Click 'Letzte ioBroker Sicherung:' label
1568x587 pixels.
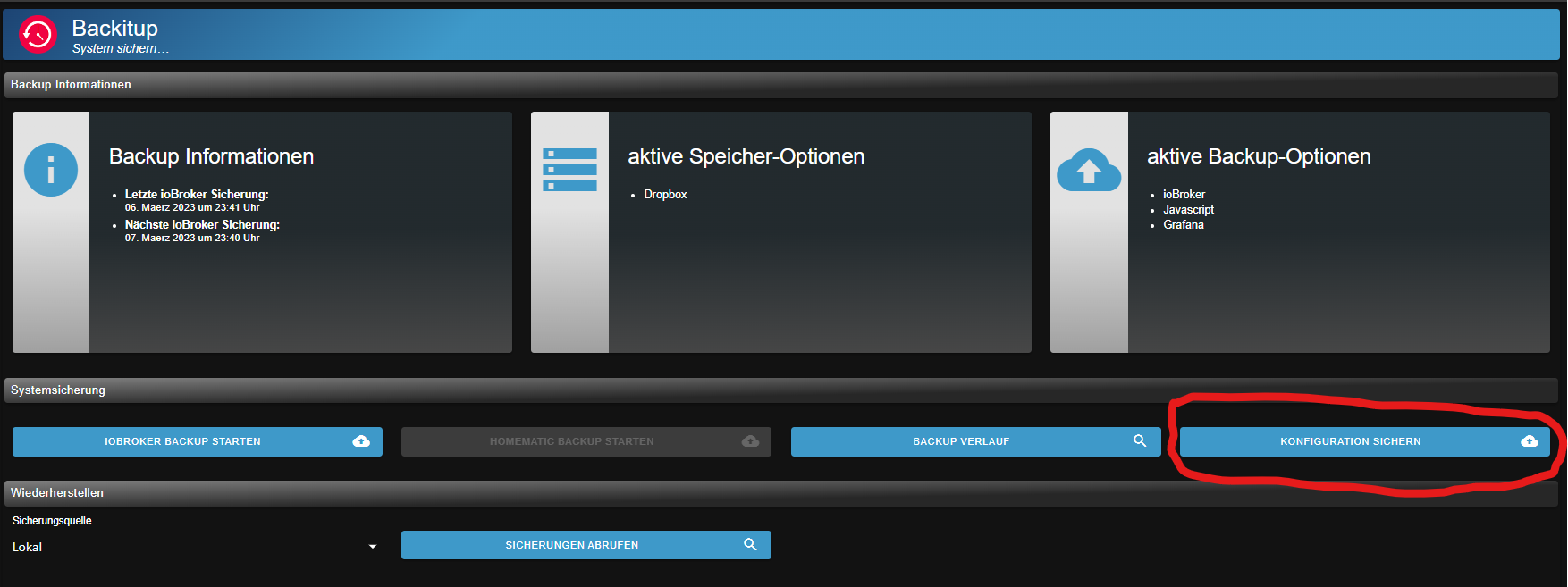pos(197,194)
